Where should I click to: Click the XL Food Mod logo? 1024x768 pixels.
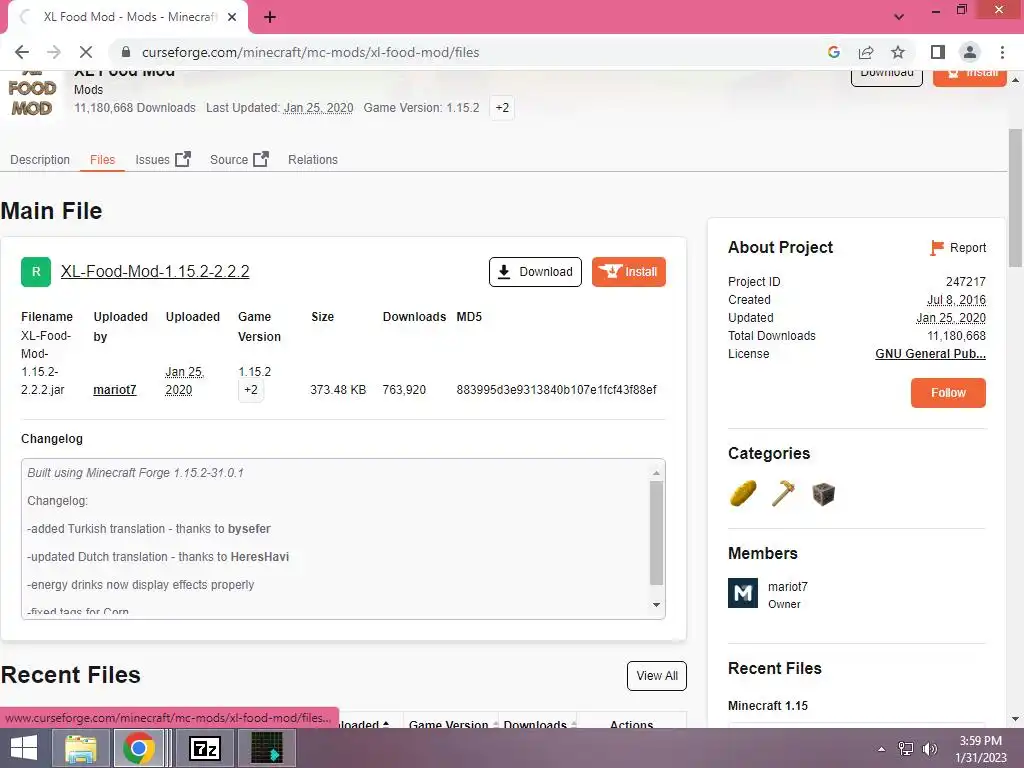tap(32, 95)
